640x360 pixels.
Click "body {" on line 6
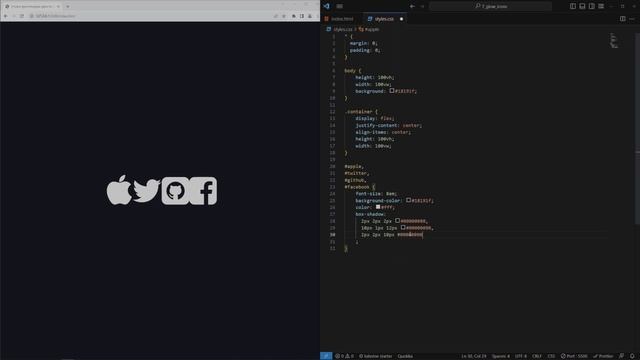(x=353, y=70)
